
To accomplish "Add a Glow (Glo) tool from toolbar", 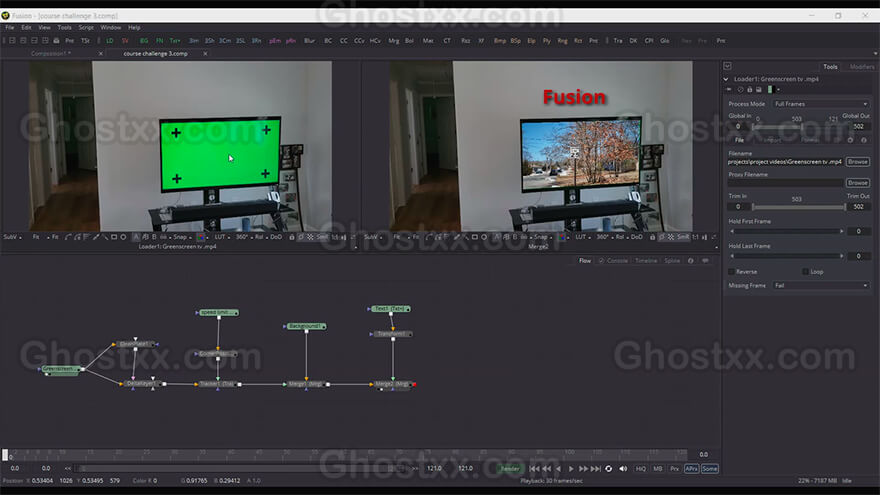I will click(664, 41).
